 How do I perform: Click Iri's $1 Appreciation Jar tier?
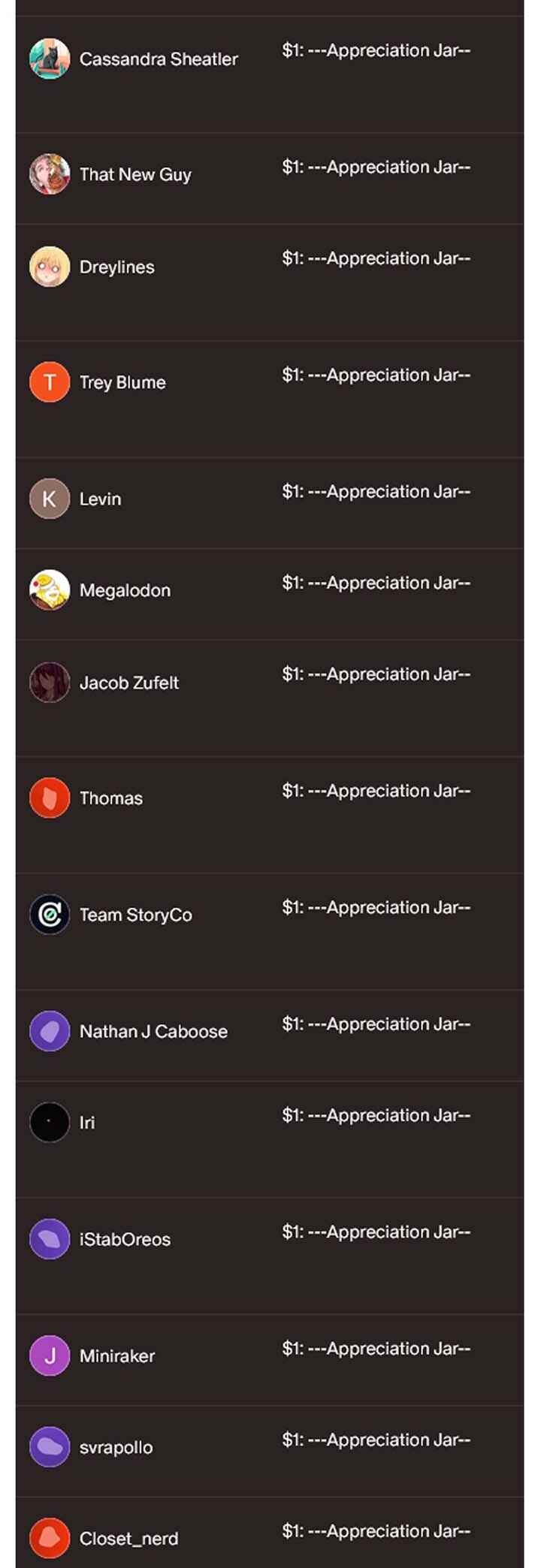[376, 1115]
